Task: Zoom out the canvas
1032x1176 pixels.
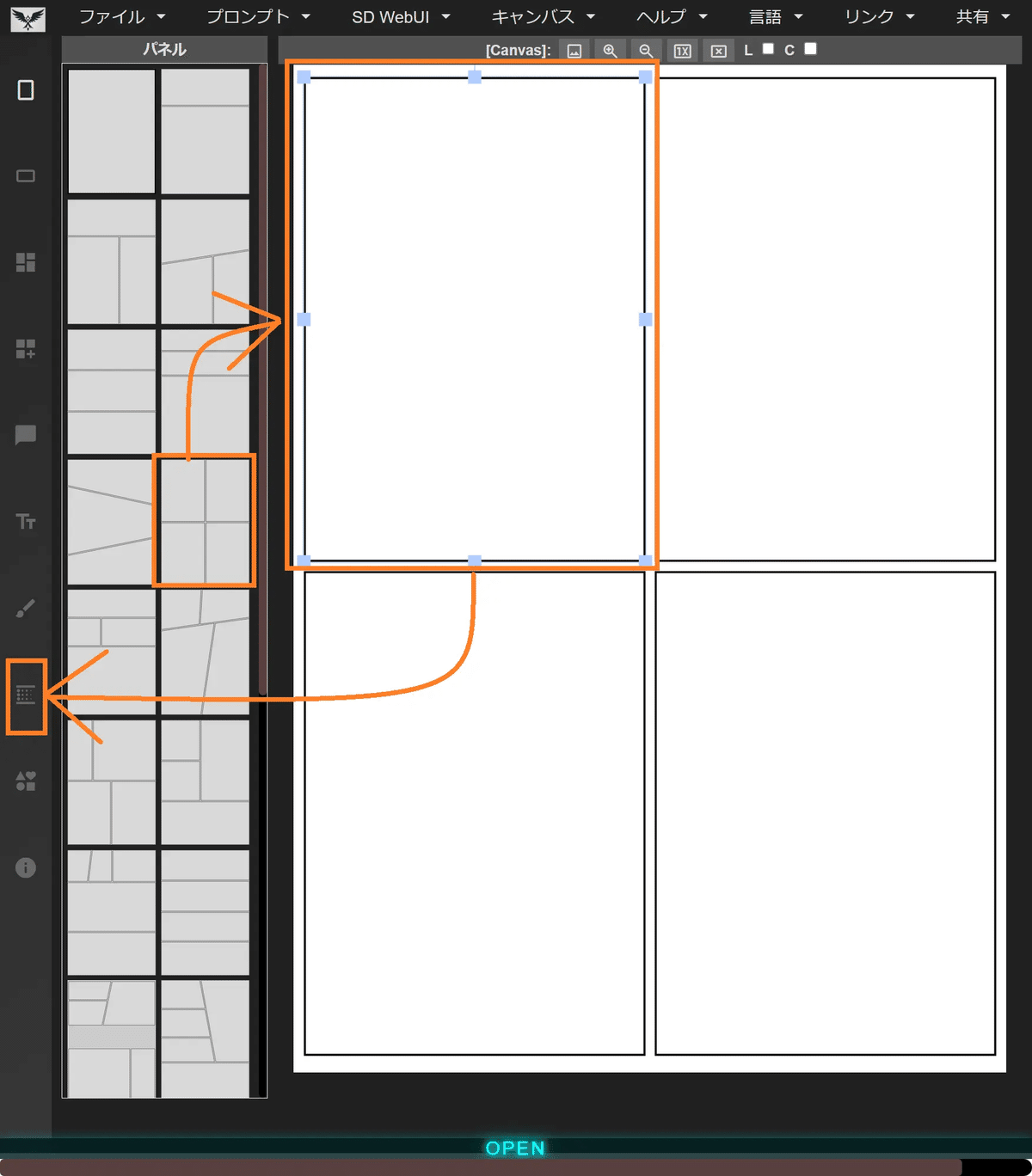Action: (646, 51)
